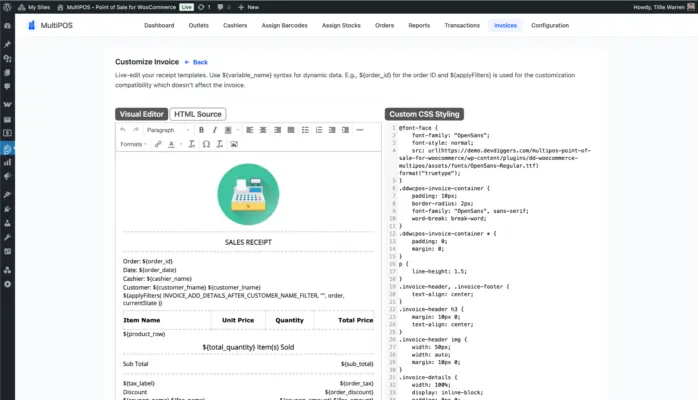Open sidebar Media icon
Viewport: 698px width, 400px height.
(x=7, y=58)
